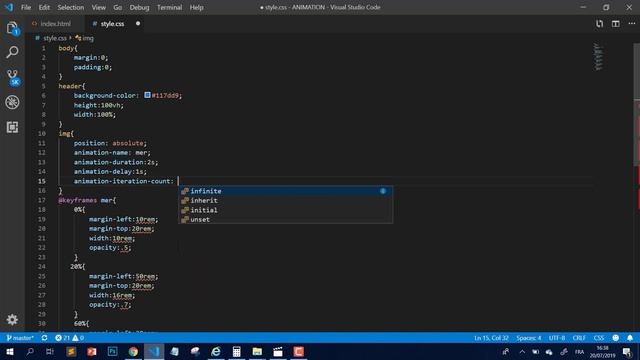Open Calculator from taskbar
This screenshot has width=640, height=360.
(x=236, y=351)
